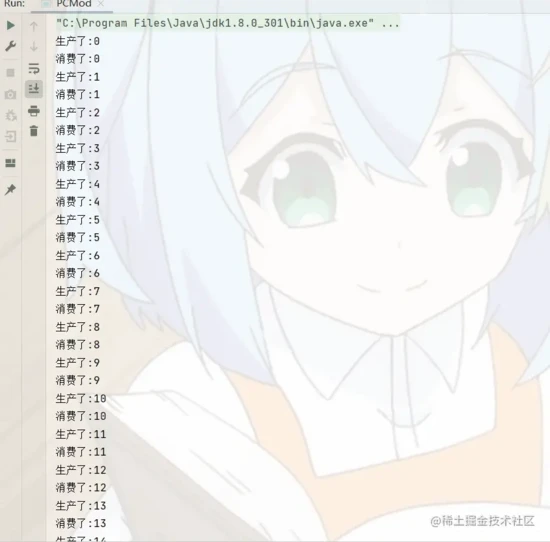This screenshot has height=542, width=550.
Task: Click output line 消费了:1
Action: click(78, 94)
